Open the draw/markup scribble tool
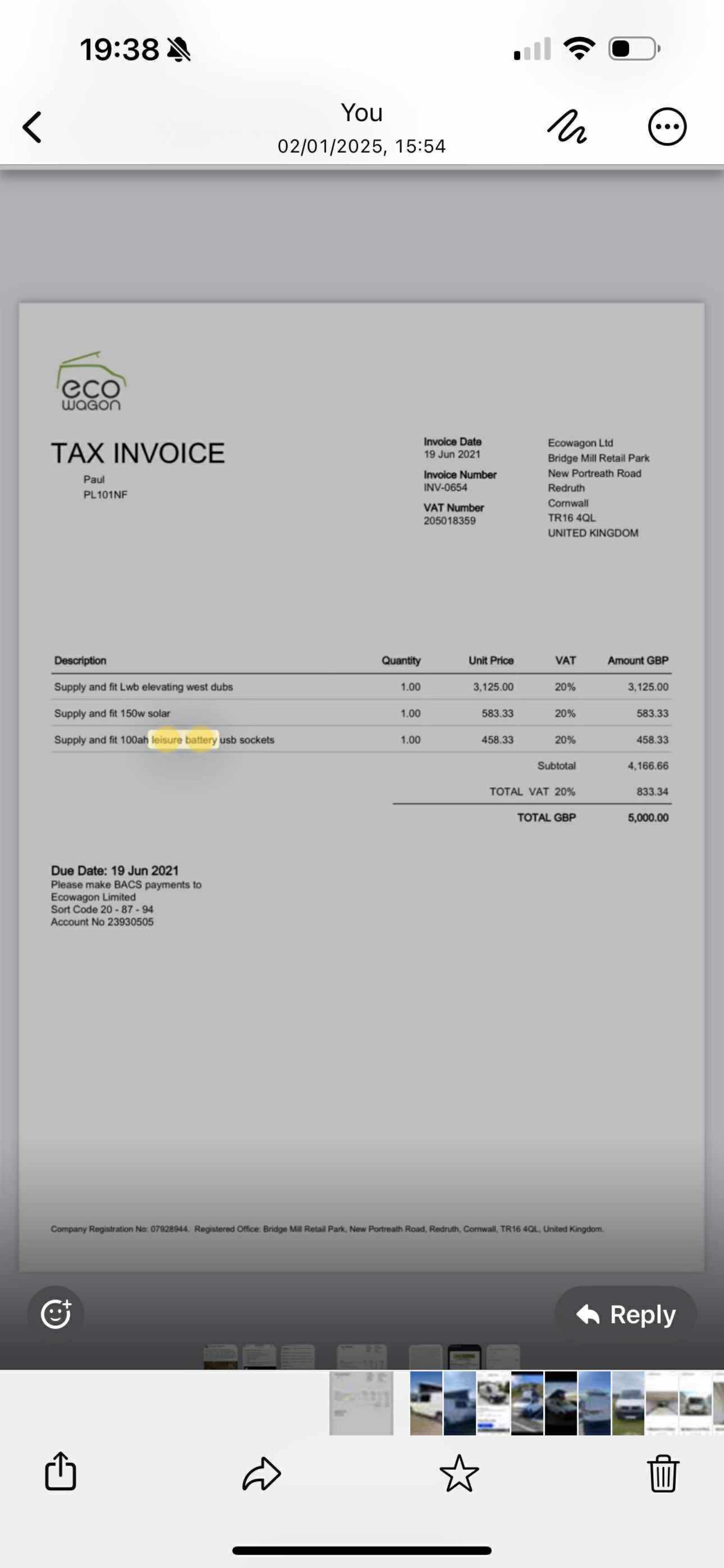The image size is (724, 1568). 567,126
